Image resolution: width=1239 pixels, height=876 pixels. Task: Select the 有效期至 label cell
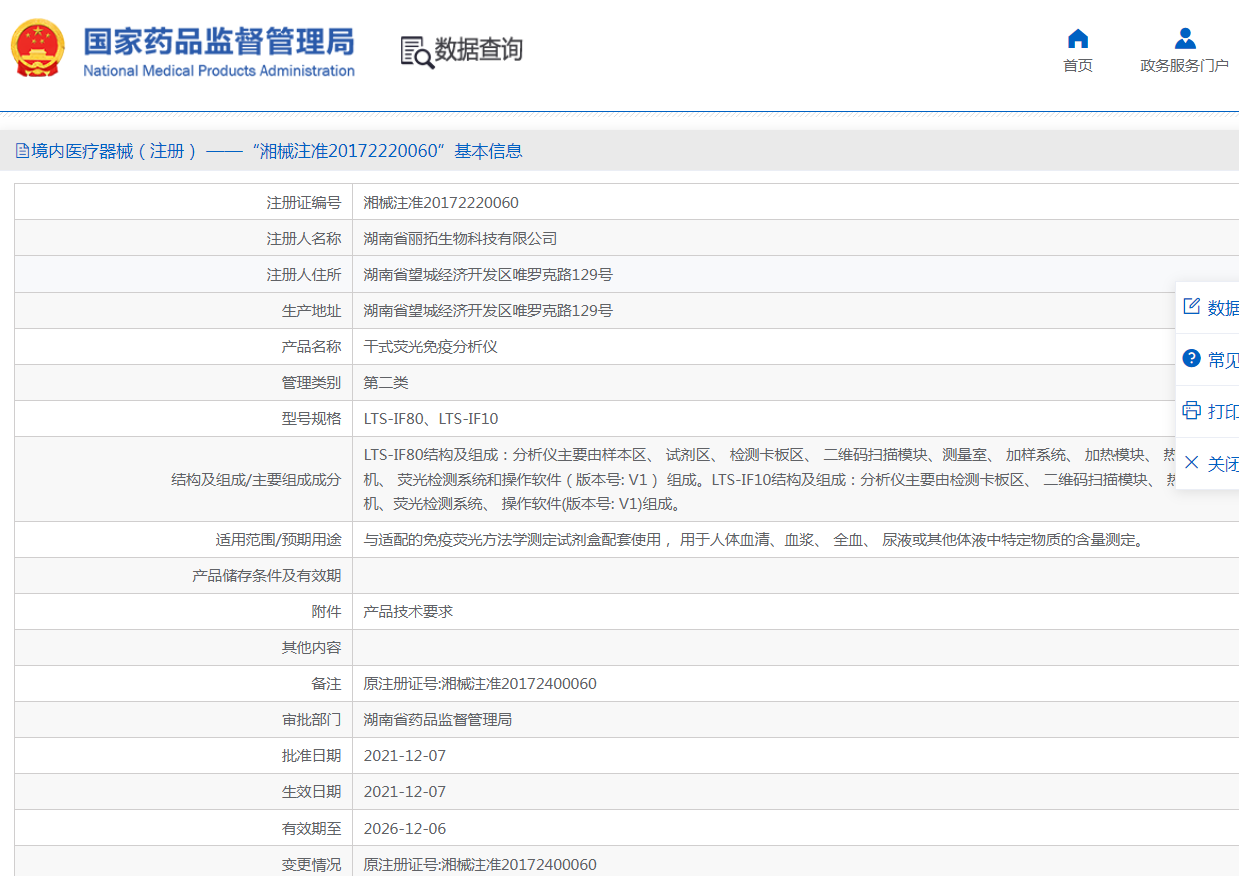coord(184,828)
